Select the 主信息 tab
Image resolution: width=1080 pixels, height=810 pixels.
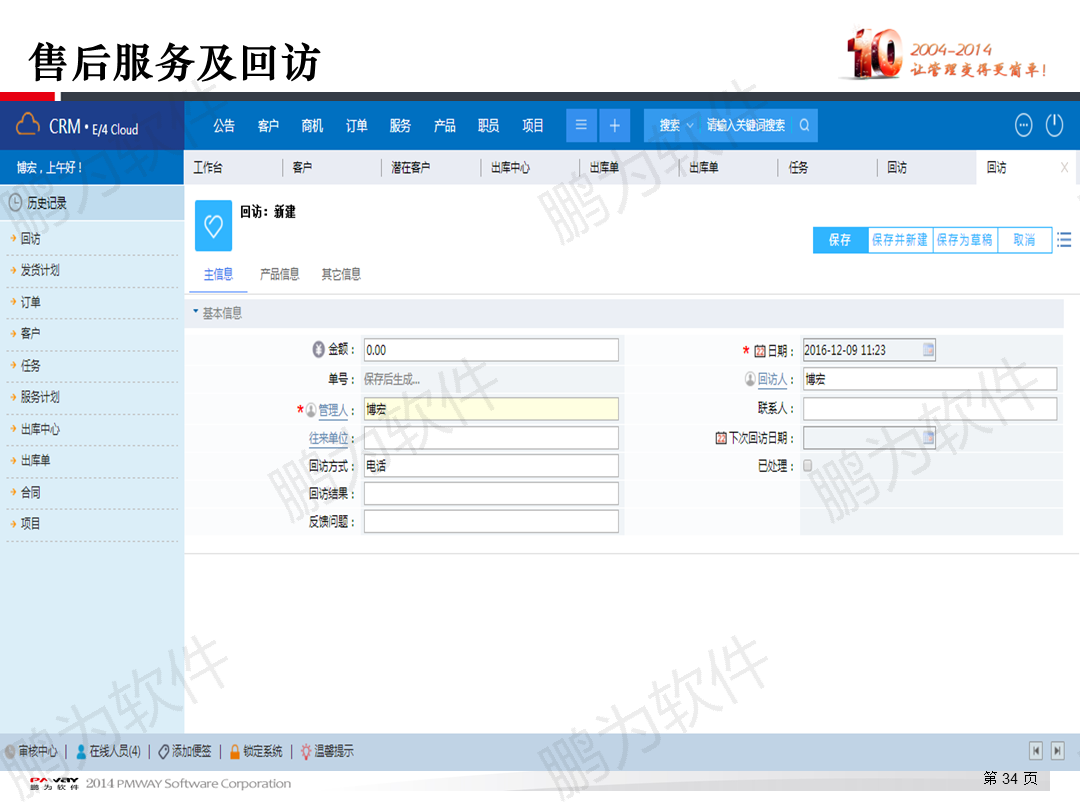tap(218, 274)
